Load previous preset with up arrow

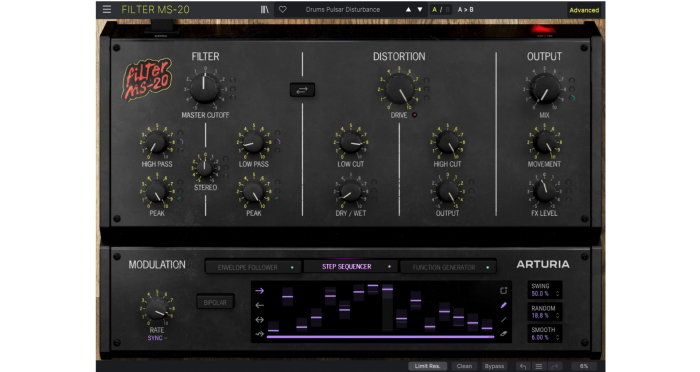coord(408,9)
